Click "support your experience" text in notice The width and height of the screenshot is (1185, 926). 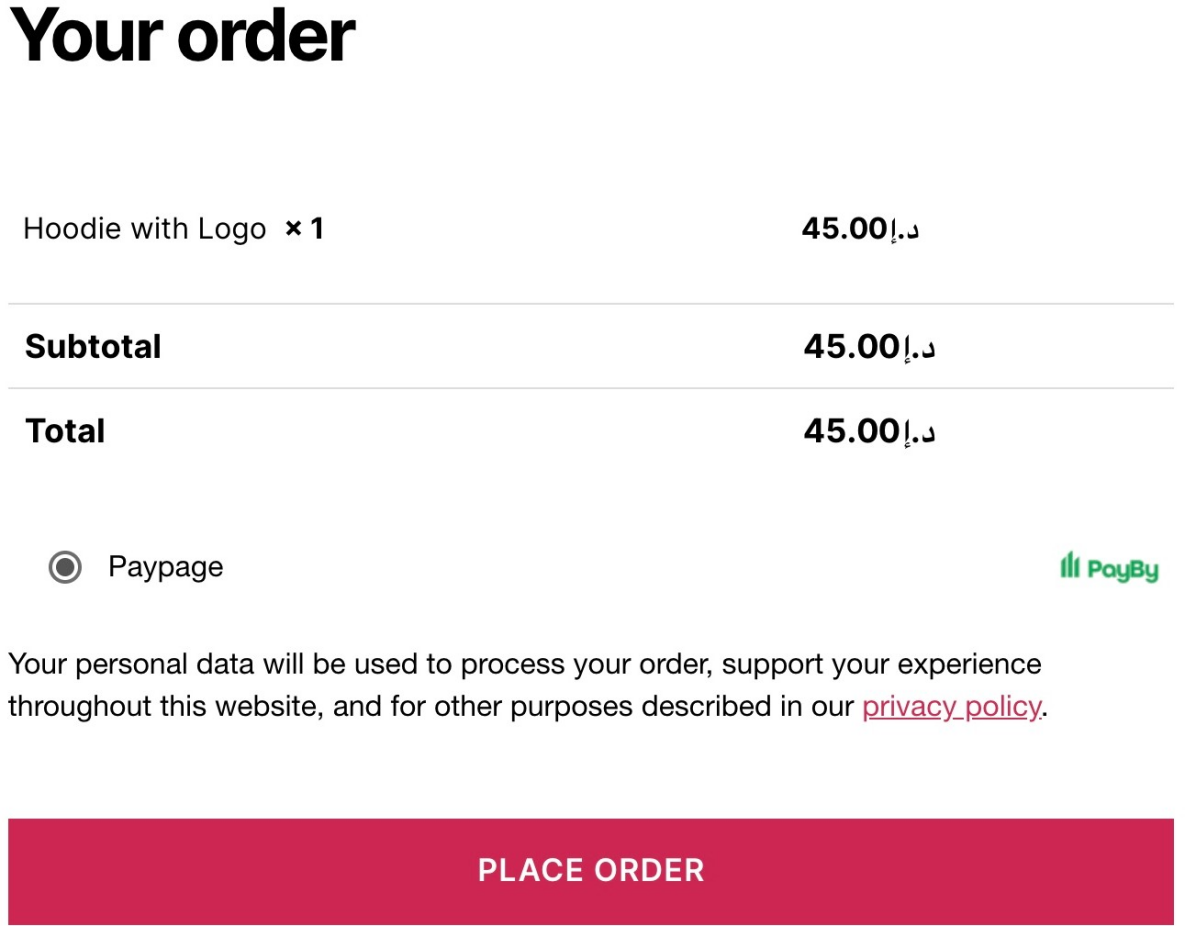pyautogui.click(x=881, y=665)
